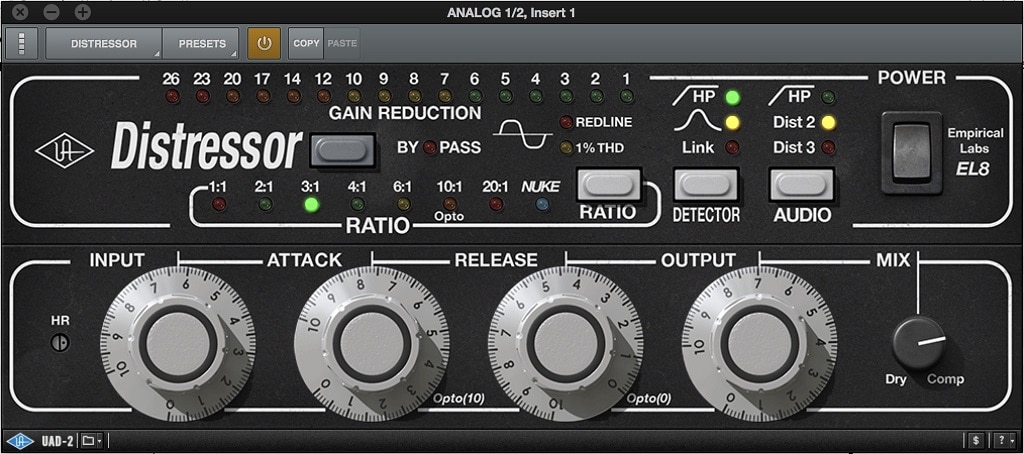Click the MIX Dry/Comp knob

pyautogui.click(x=919, y=344)
